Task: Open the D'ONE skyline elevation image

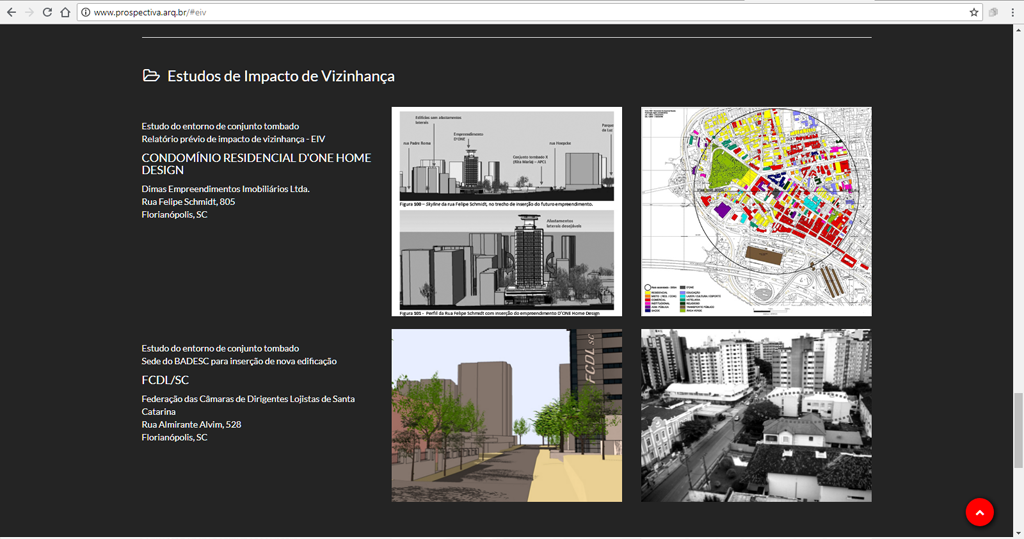Action: (506, 211)
